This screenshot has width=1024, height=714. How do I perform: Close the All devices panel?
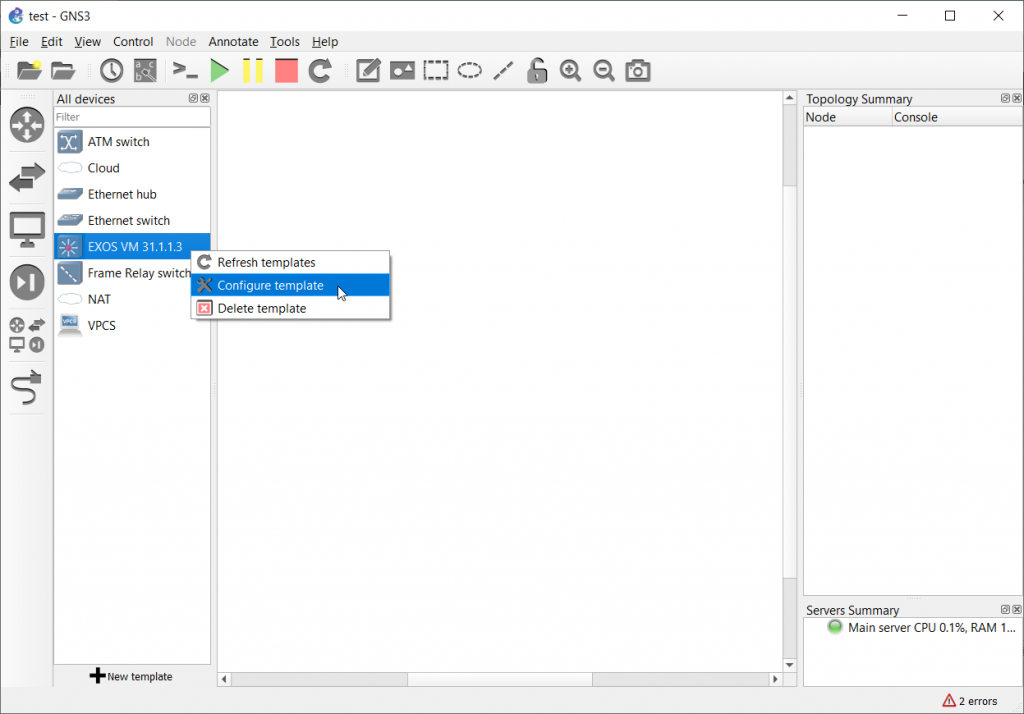point(205,98)
